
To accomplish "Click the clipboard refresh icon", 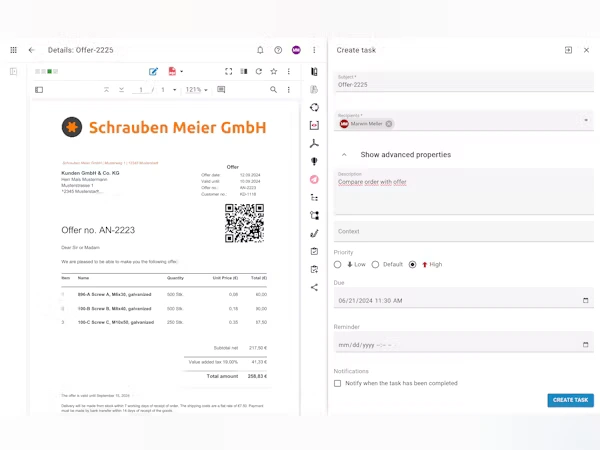I will pyautogui.click(x=314, y=269).
